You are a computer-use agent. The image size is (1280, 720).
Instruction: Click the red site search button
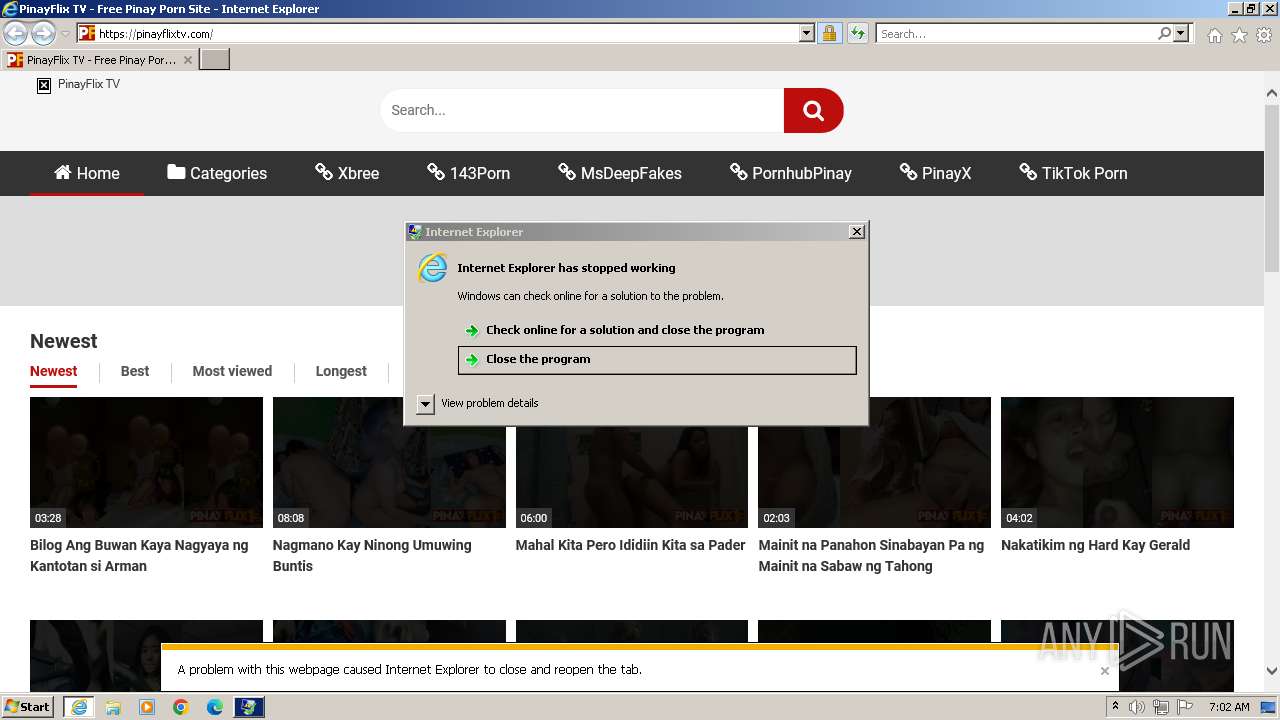tap(814, 110)
